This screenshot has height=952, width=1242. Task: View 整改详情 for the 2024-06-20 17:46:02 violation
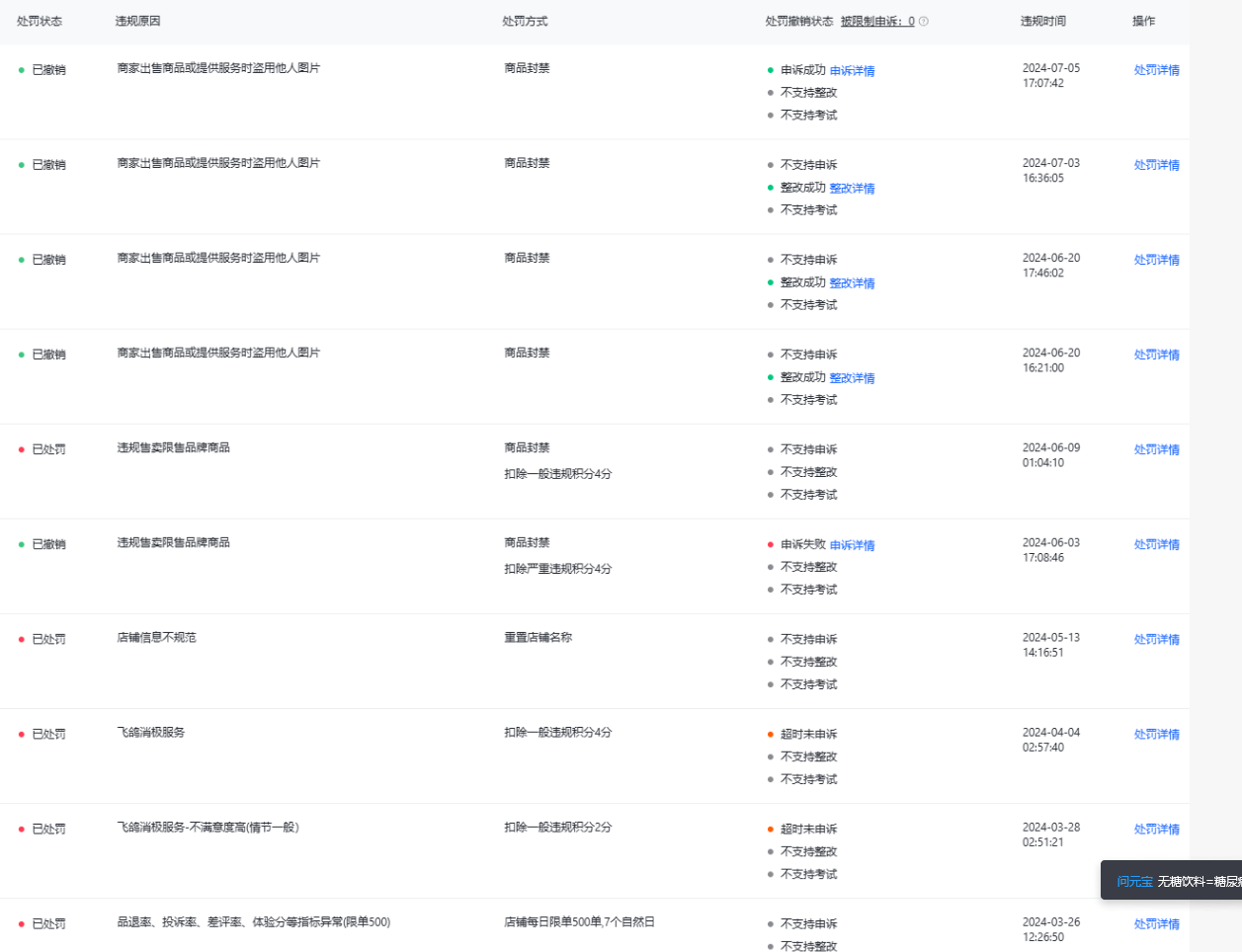pos(852,283)
